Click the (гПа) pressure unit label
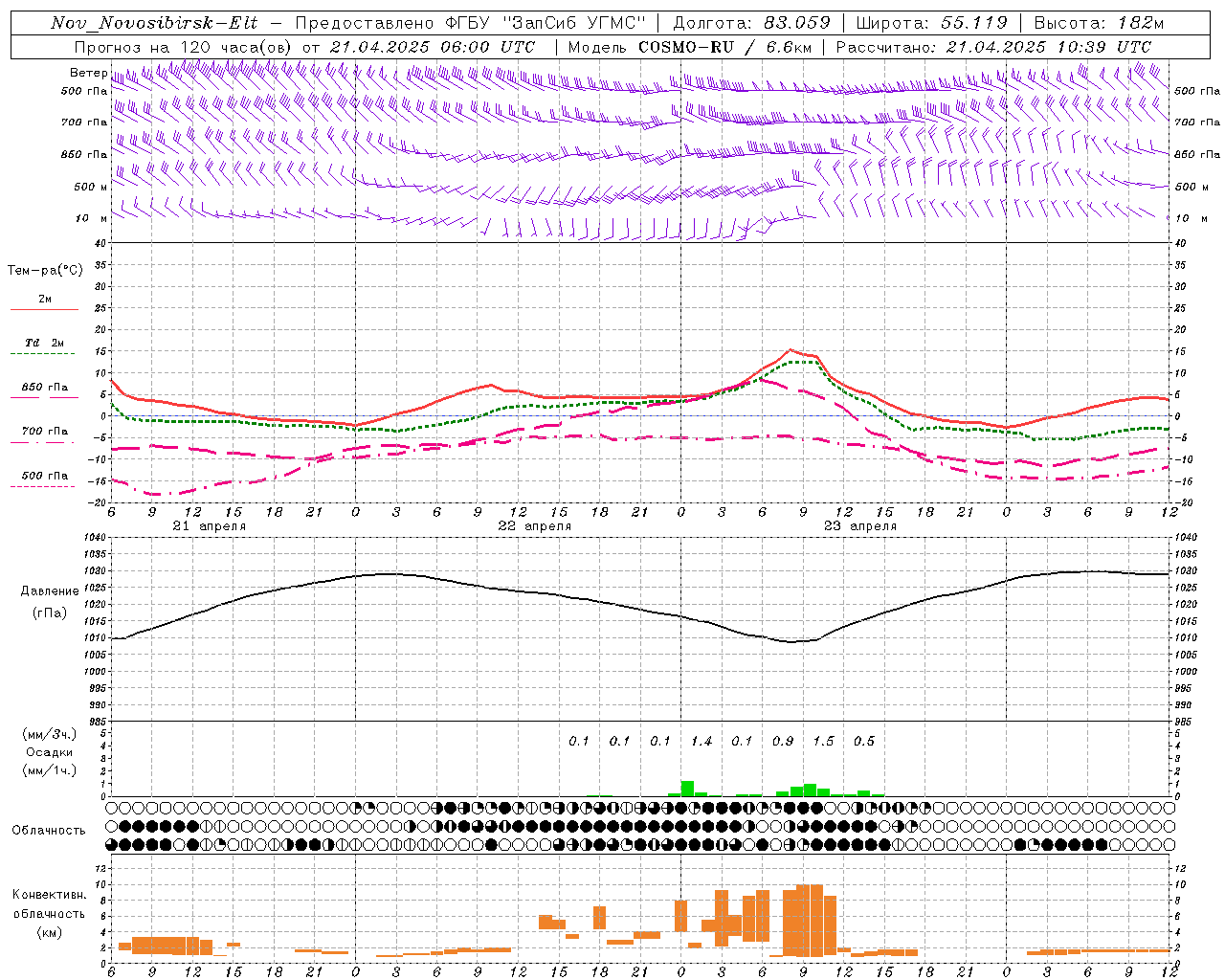 tap(50, 612)
